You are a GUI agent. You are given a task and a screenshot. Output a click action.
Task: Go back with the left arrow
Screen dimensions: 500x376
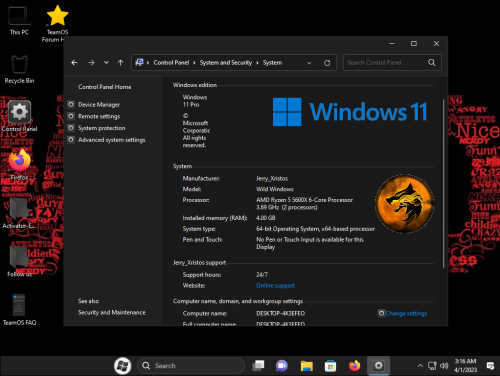(x=74, y=63)
